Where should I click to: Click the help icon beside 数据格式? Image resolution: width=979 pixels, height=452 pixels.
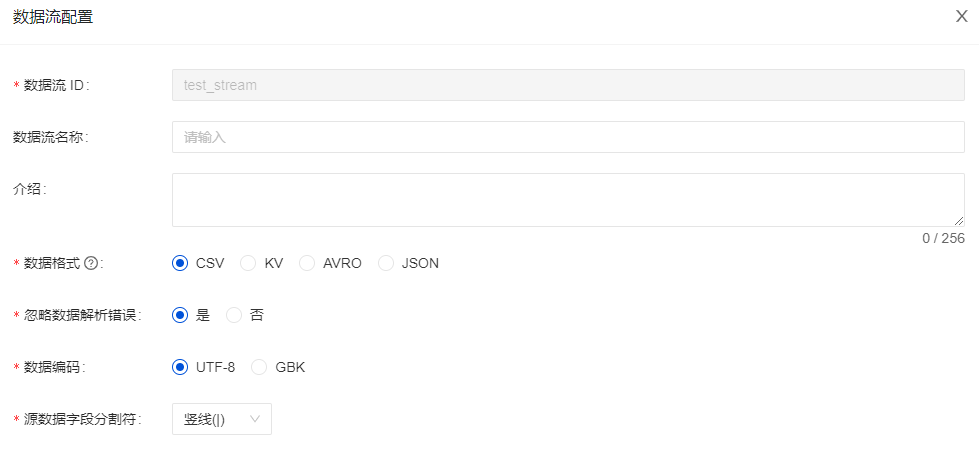click(x=91, y=263)
